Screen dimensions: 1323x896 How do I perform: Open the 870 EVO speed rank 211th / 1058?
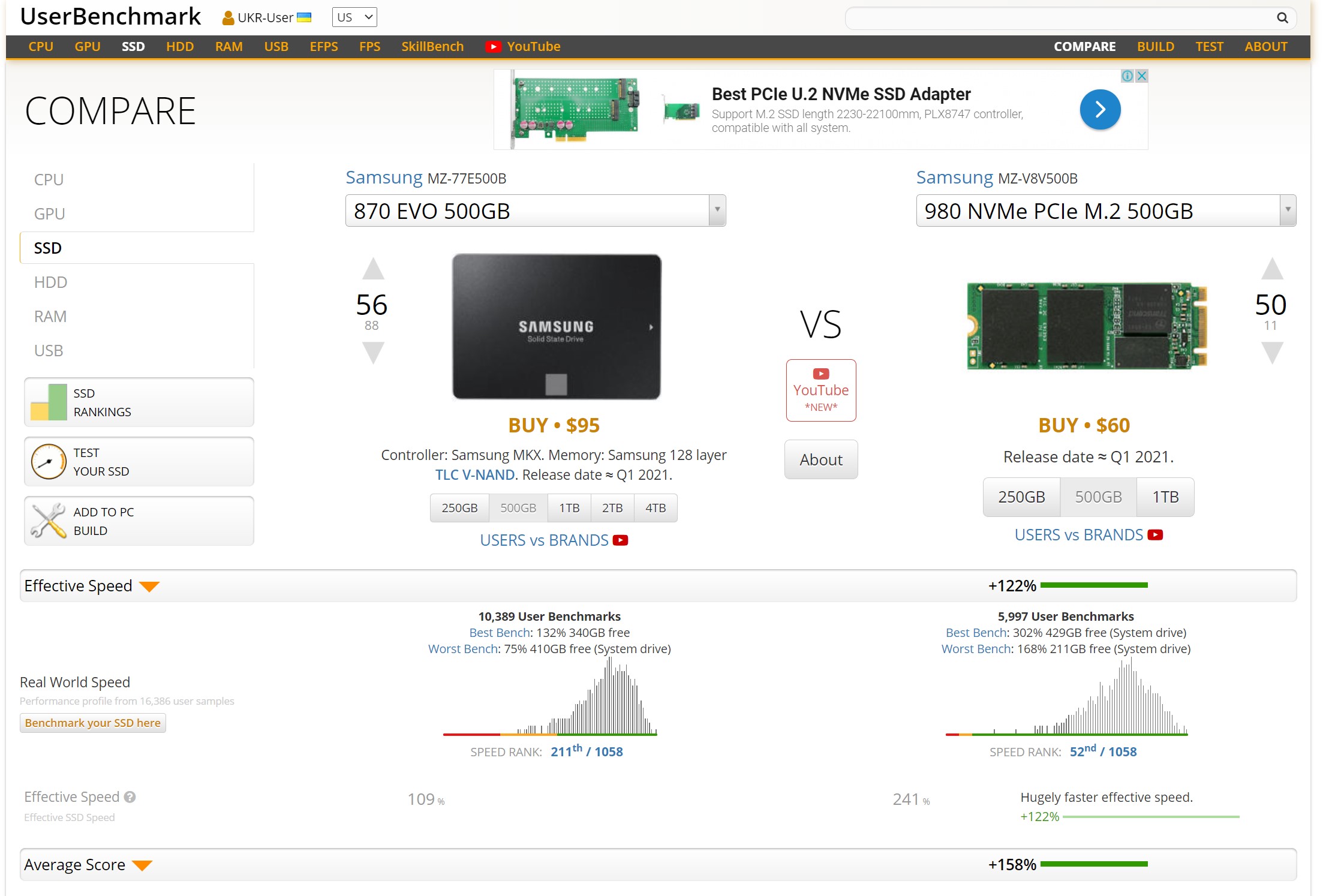click(x=587, y=751)
